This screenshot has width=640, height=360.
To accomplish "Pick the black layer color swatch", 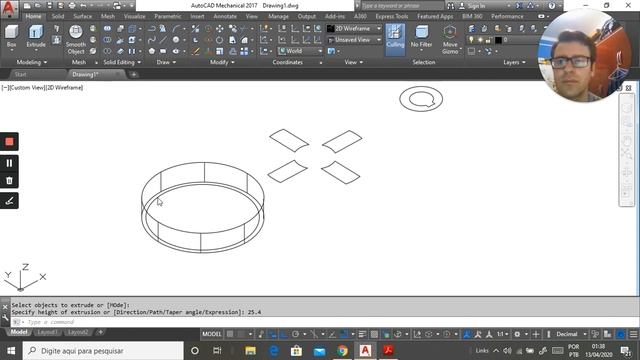I will (498, 40).
